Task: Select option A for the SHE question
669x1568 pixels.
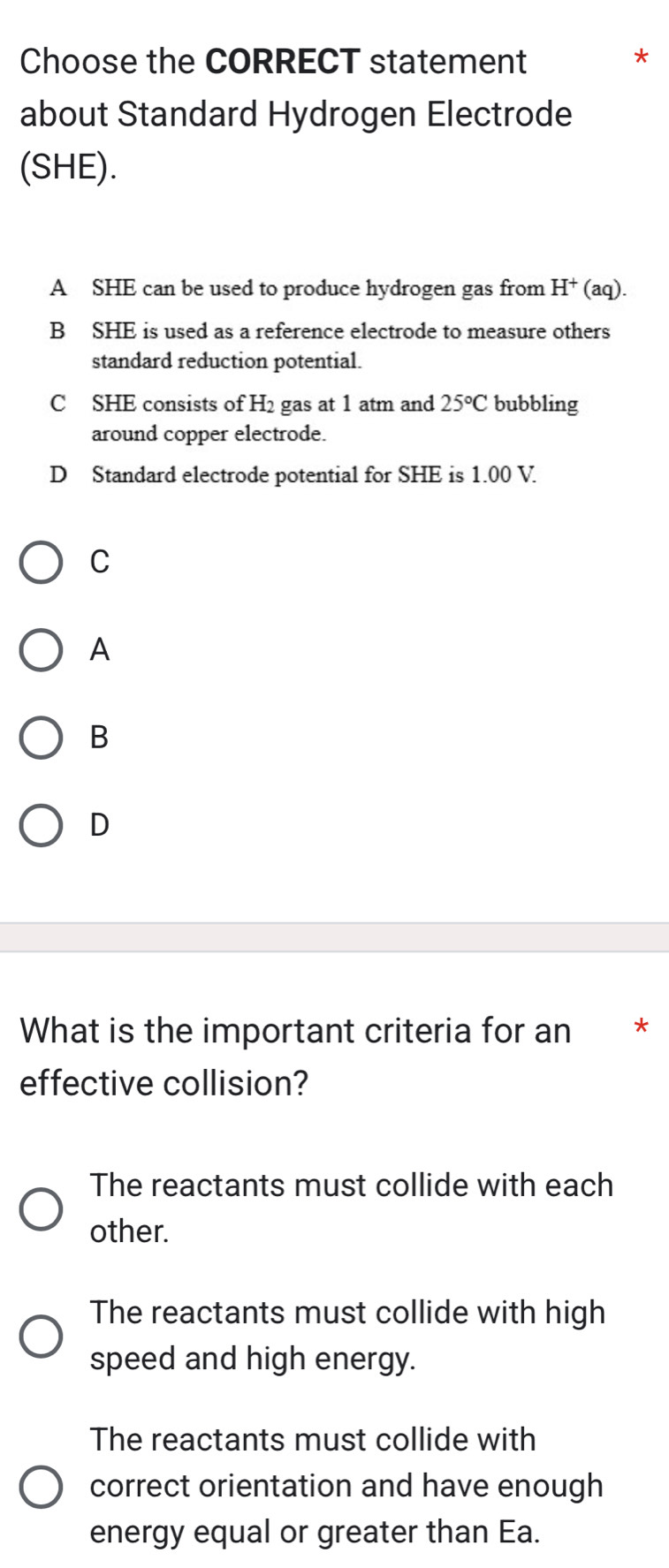Action: 40,651
